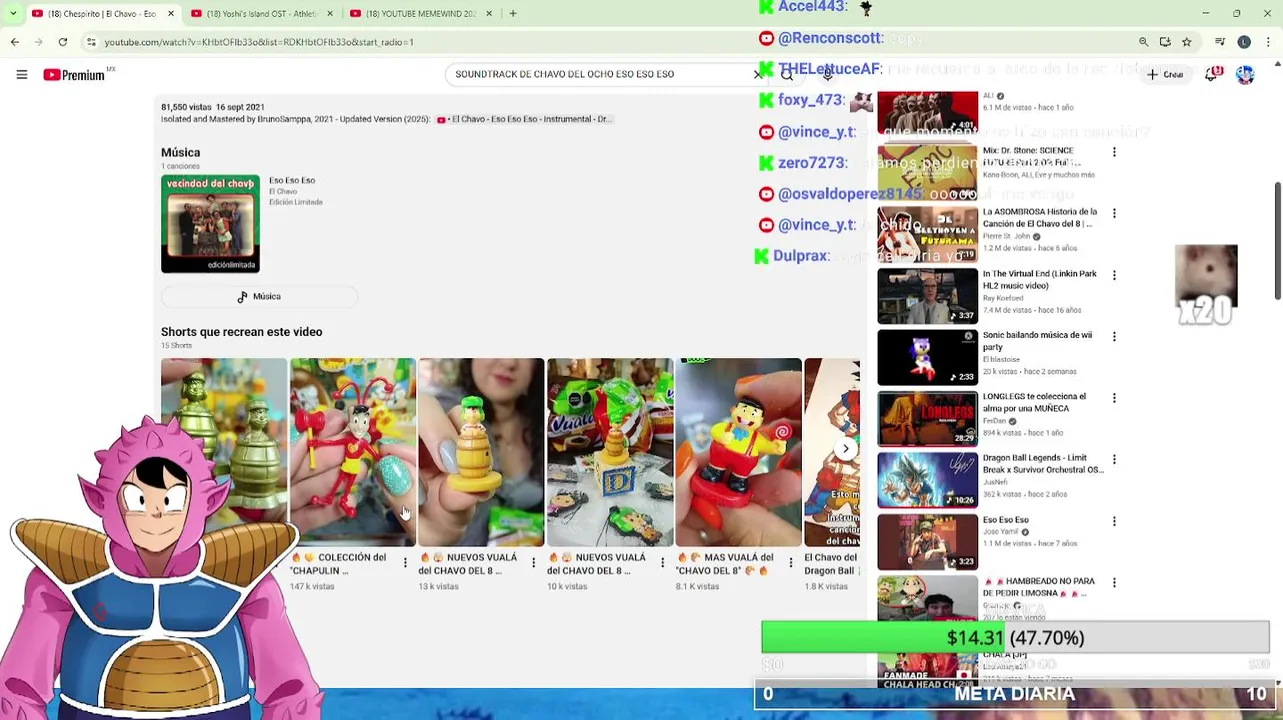Open LONGLEGS te colecciona el alma video
Screen dimensions: 1283x720
(x=928, y=419)
